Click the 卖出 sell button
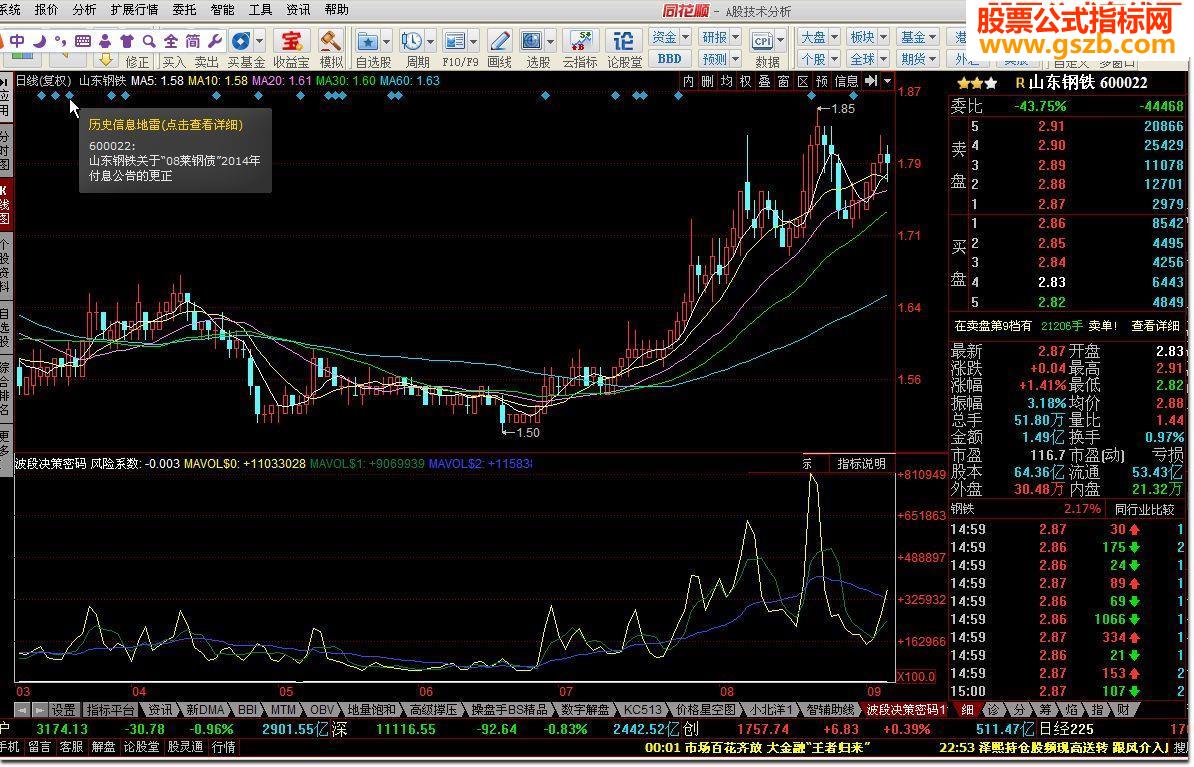 (x=206, y=62)
